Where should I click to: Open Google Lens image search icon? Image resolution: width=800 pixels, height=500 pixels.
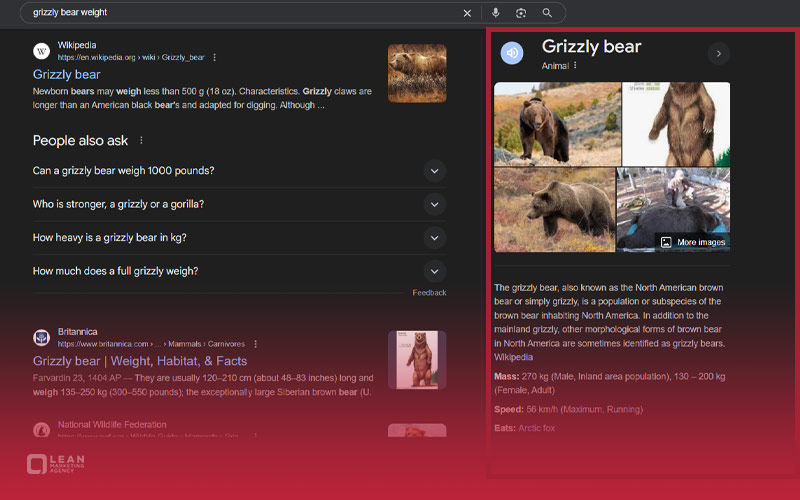pyautogui.click(x=521, y=13)
